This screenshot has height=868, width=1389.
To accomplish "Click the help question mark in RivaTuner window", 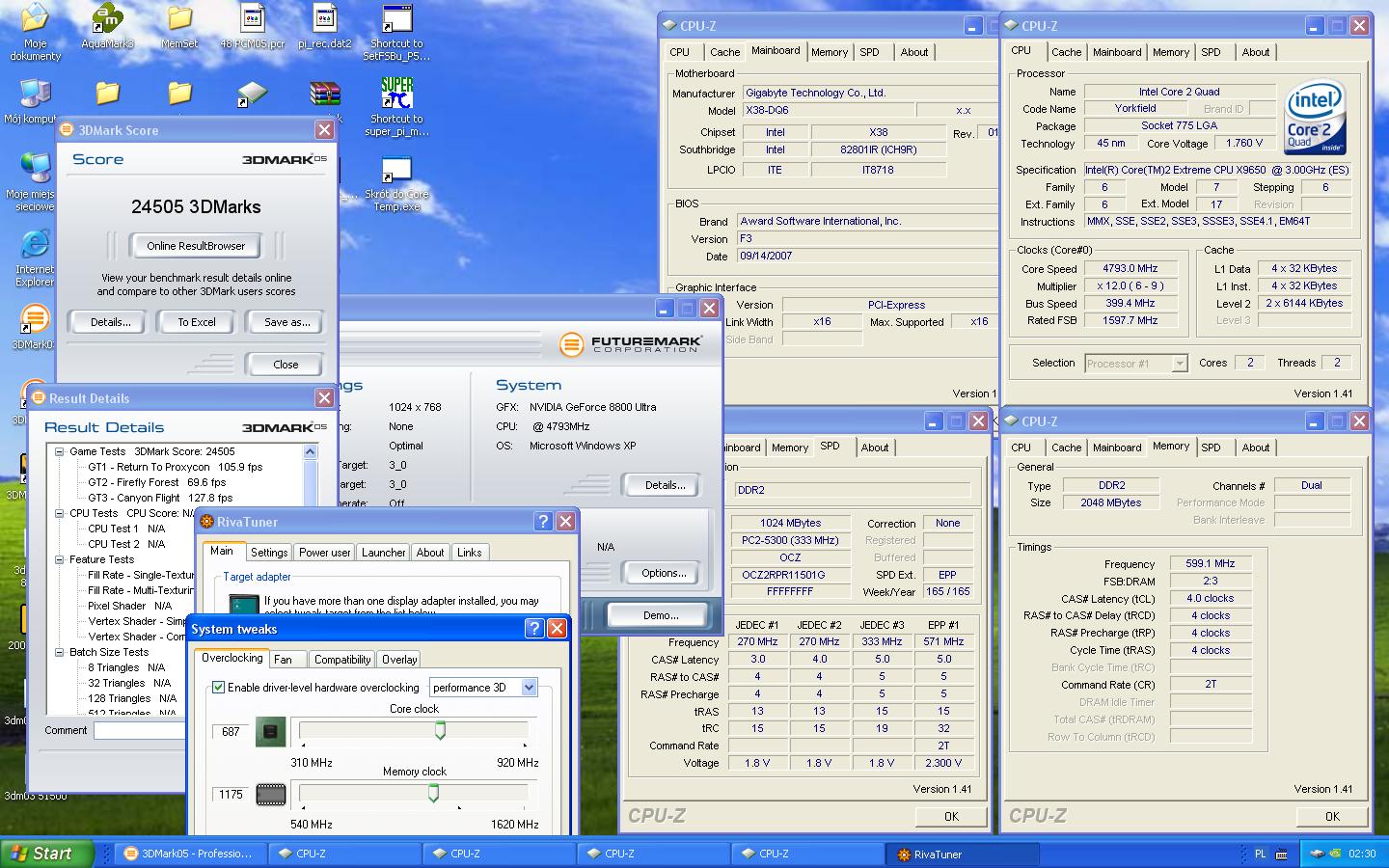I will point(543,521).
